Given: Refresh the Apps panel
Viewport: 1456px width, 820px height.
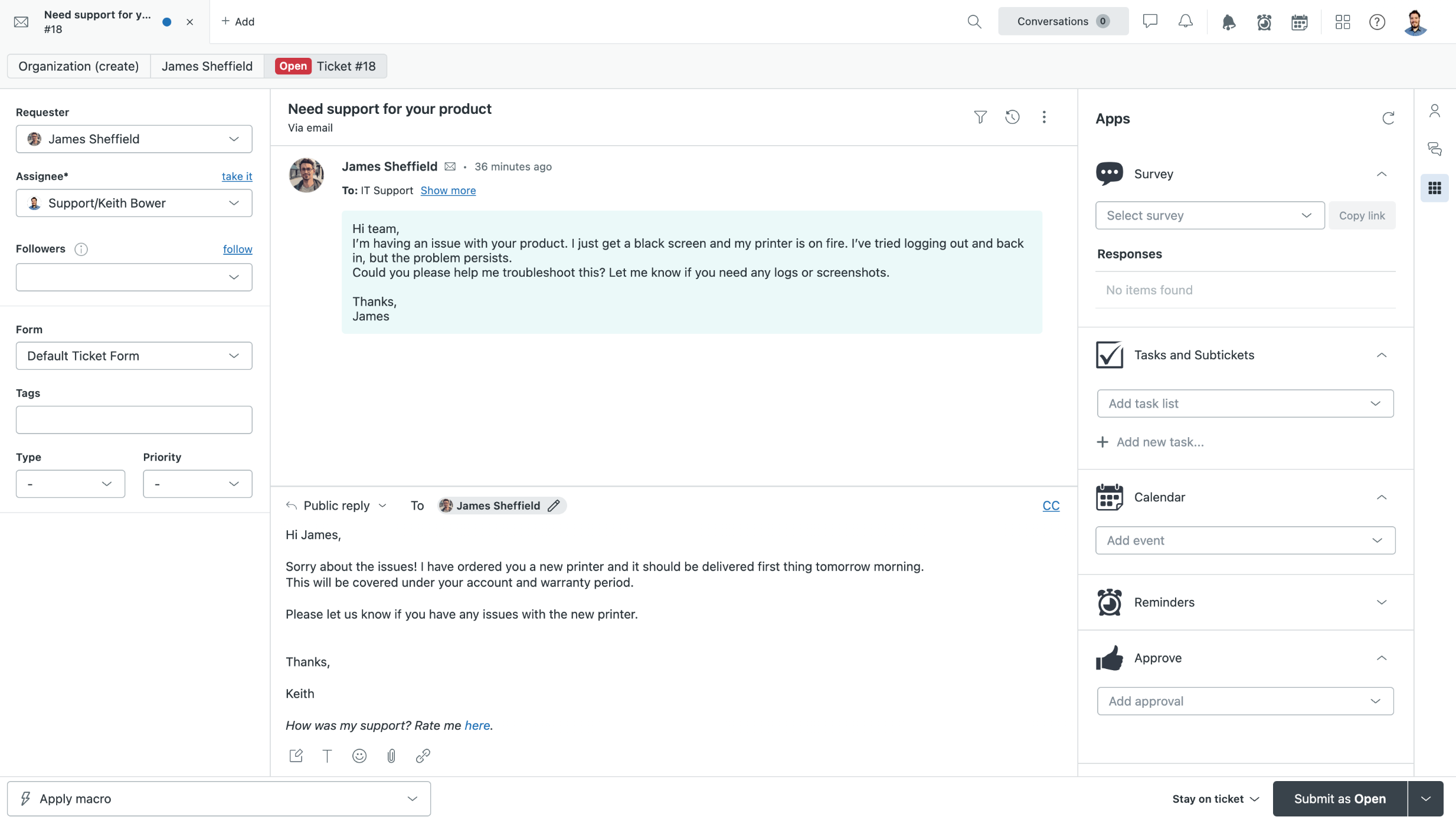Looking at the screenshot, I should [1388, 119].
